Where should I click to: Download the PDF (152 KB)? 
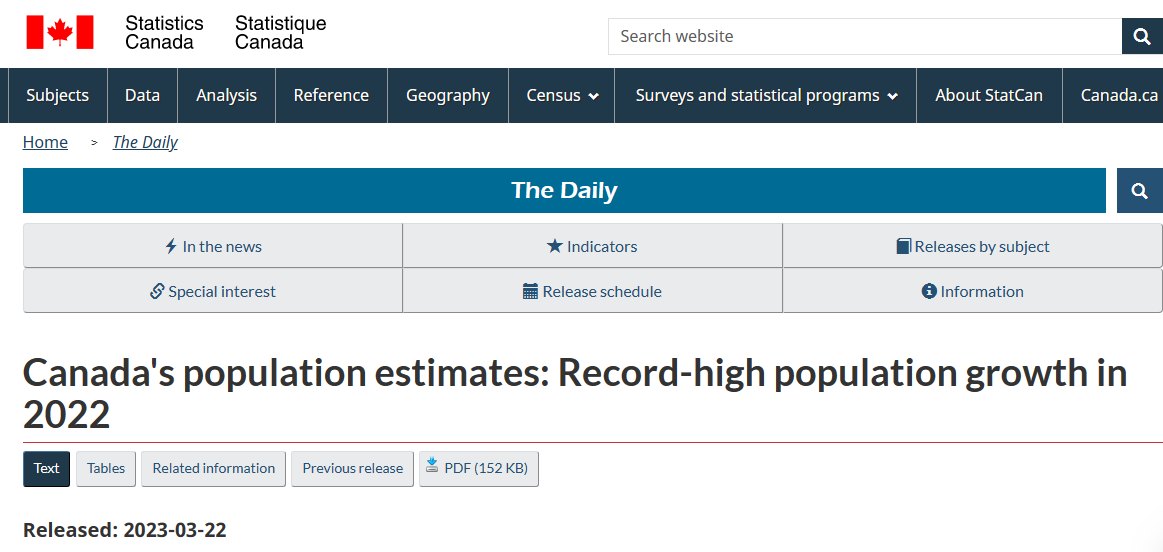point(479,469)
